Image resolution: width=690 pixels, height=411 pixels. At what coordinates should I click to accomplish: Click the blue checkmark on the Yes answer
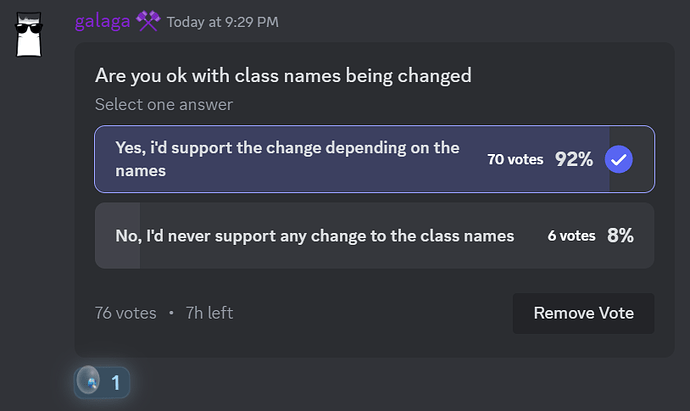point(618,159)
